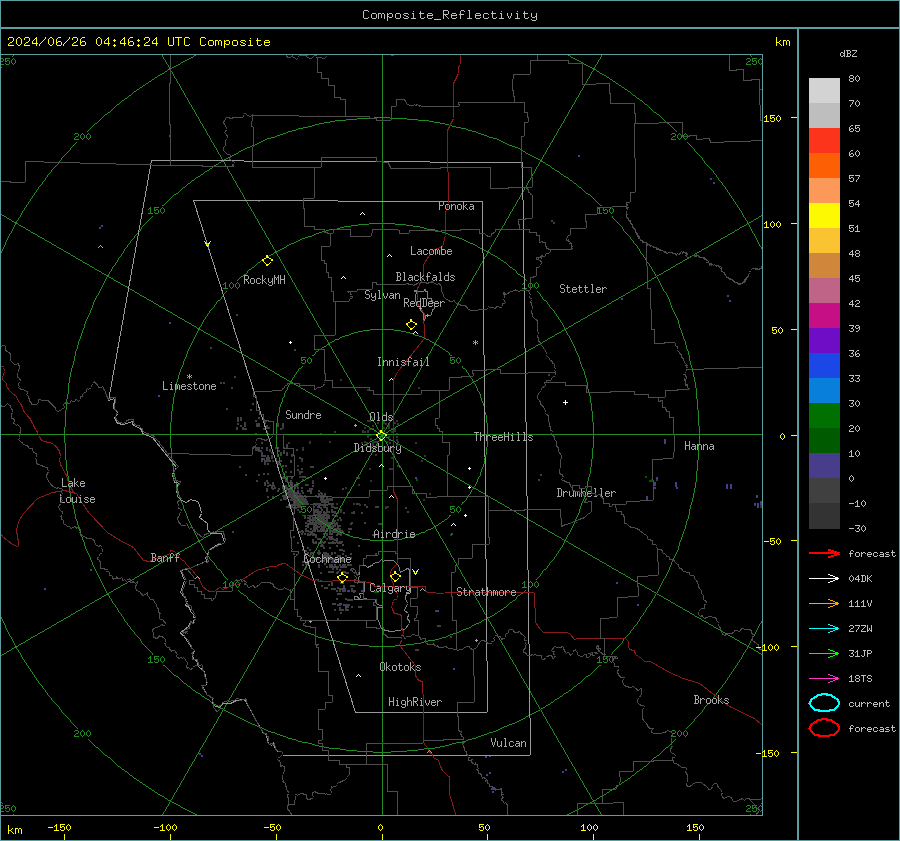Select the white 04DK arrow symbol
900x841 pixels.
click(824, 578)
